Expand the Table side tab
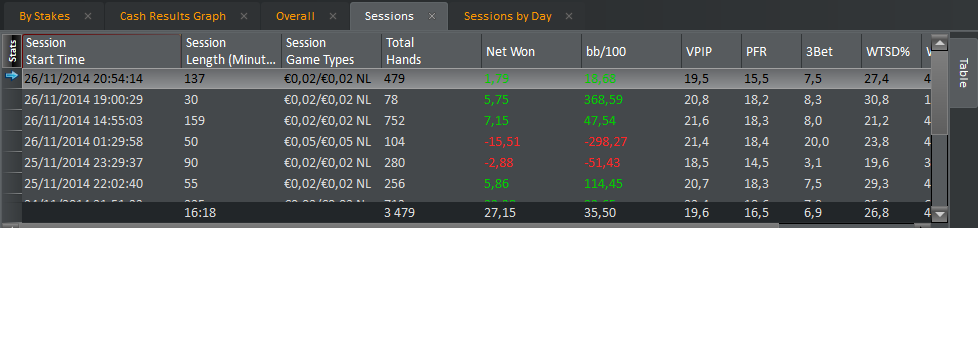The height and width of the screenshot is (360, 978). click(964, 72)
